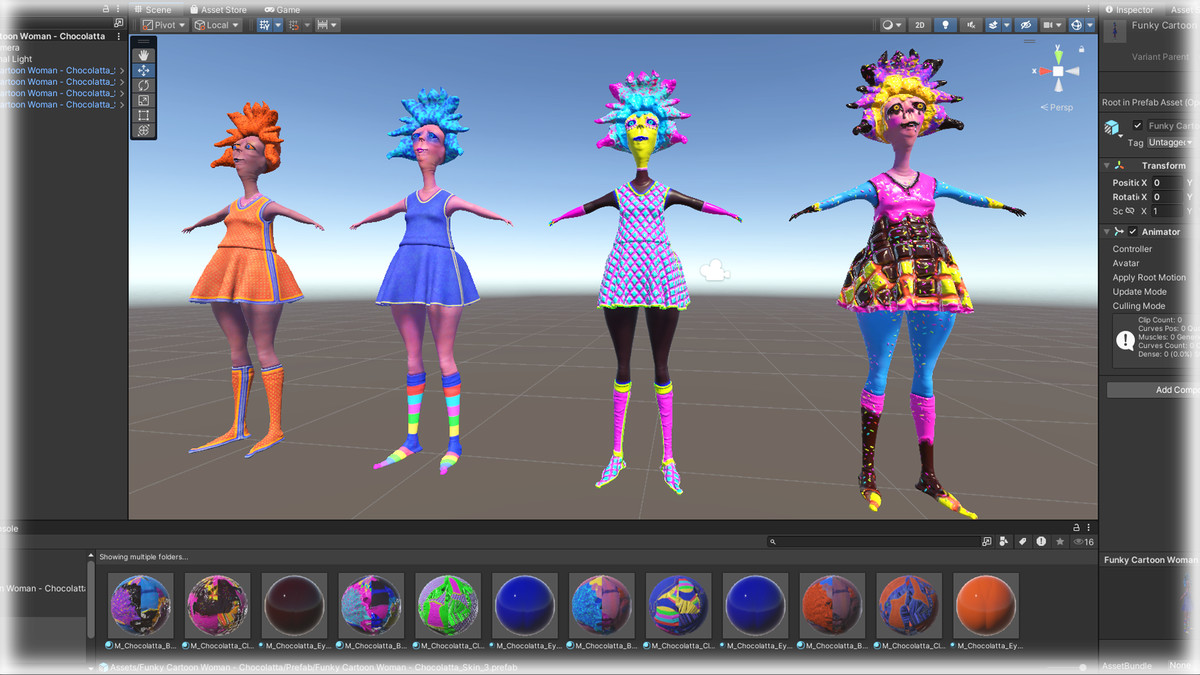Open the Gizmos dropdown arrow

(x=1089, y=25)
